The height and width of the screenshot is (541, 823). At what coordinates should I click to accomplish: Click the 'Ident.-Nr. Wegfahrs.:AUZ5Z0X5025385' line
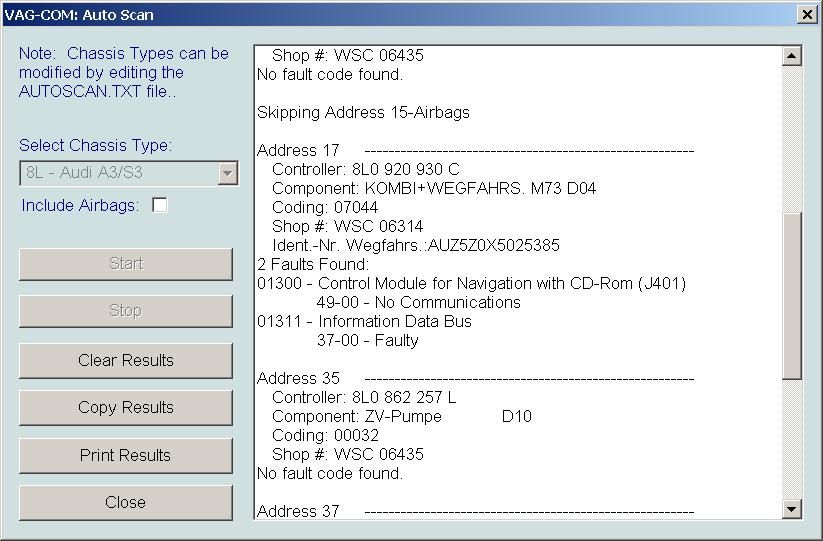pyautogui.click(x=416, y=245)
